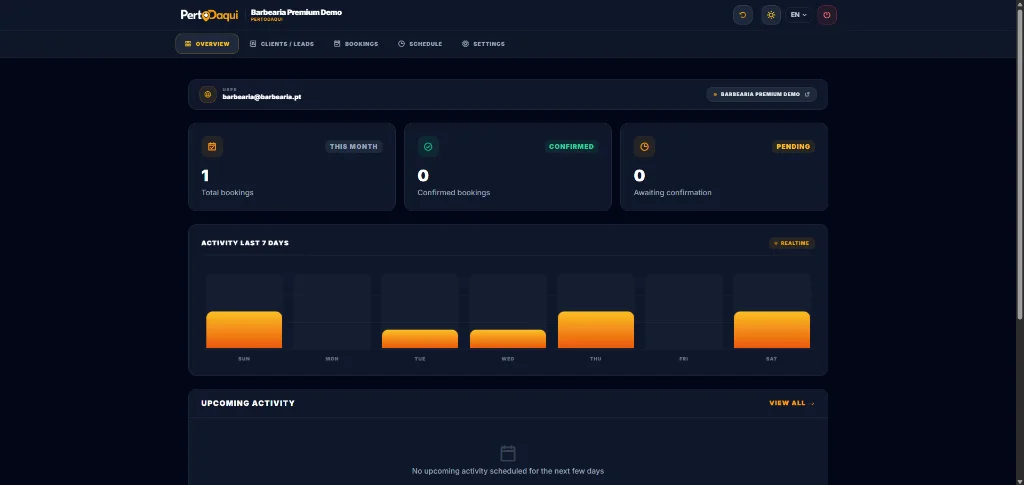Click barbearia@barbearia.pt email text
This screenshot has height=485, width=1024.
pyautogui.click(x=261, y=97)
